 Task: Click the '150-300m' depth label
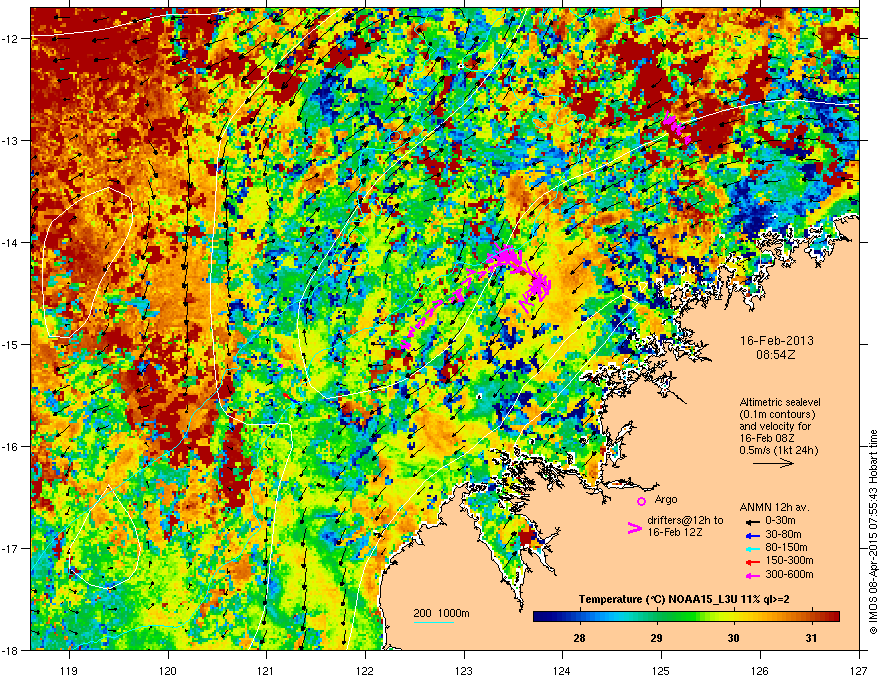(x=789, y=561)
